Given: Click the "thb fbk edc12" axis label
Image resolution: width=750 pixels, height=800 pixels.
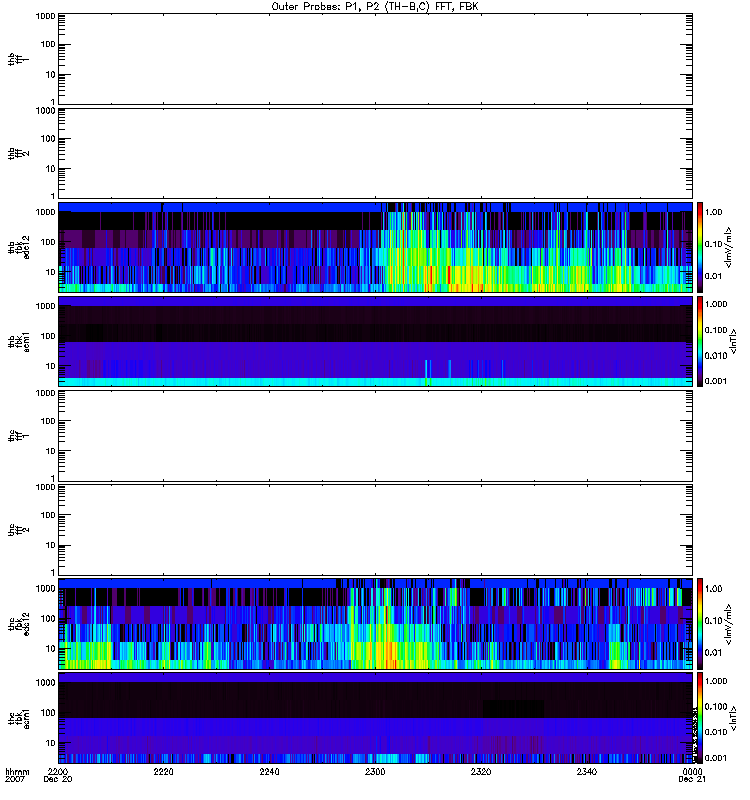Looking at the screenshot, I should [x=18, y=247].
